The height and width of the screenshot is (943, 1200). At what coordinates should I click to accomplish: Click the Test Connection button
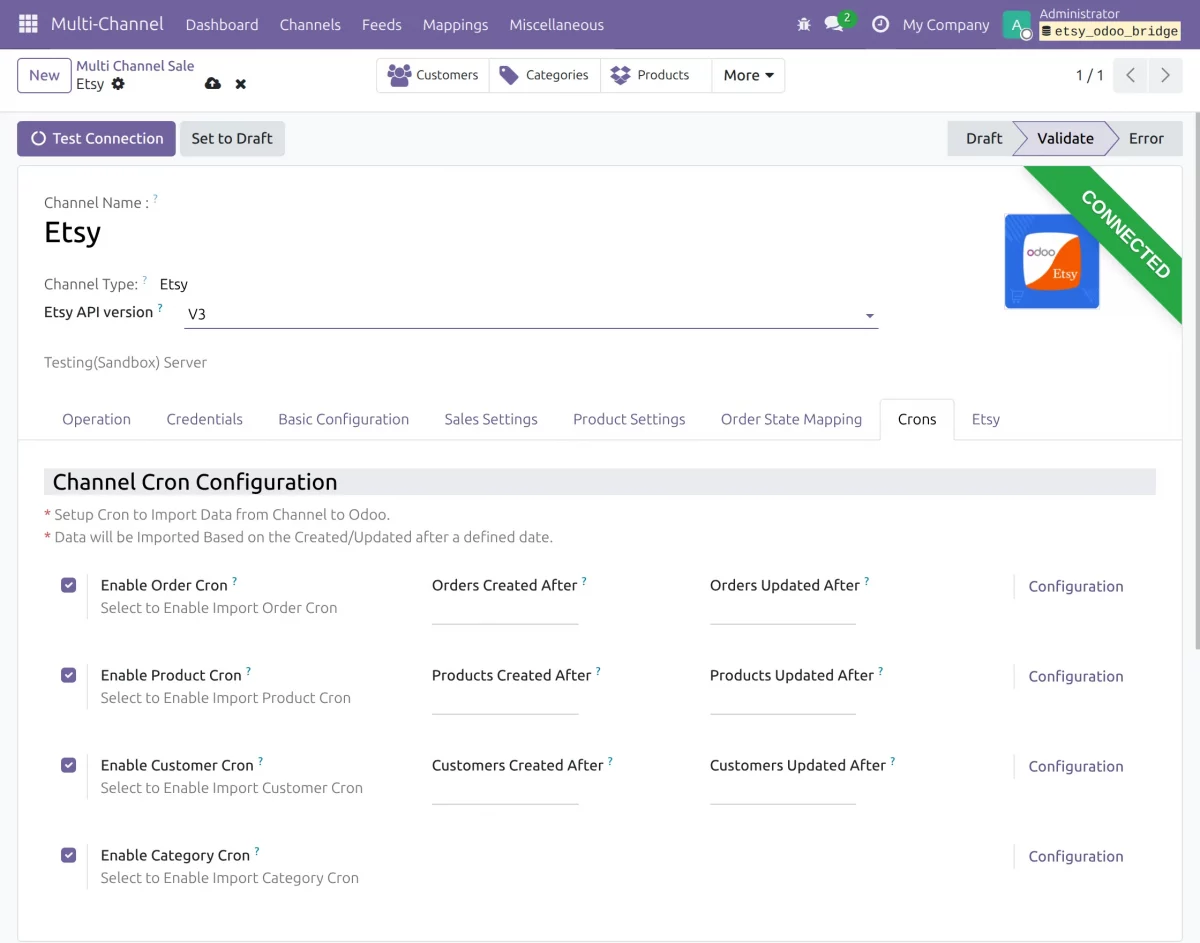click(x=96, y=138)
